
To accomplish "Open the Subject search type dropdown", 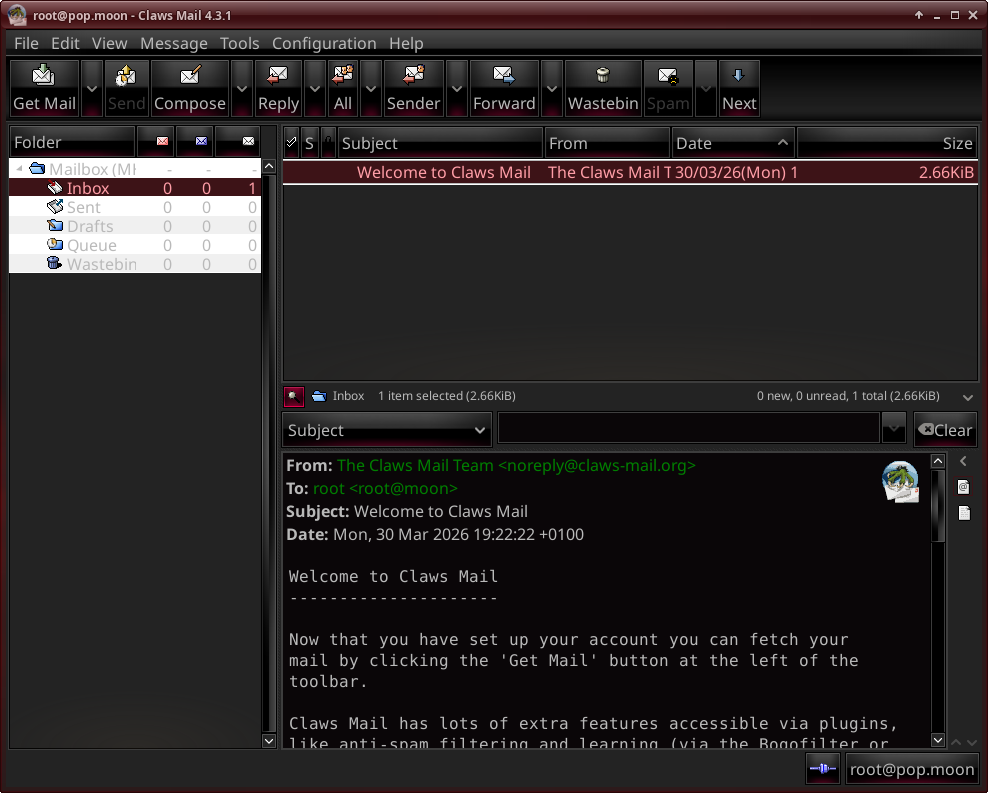I will tap(386, 430).
